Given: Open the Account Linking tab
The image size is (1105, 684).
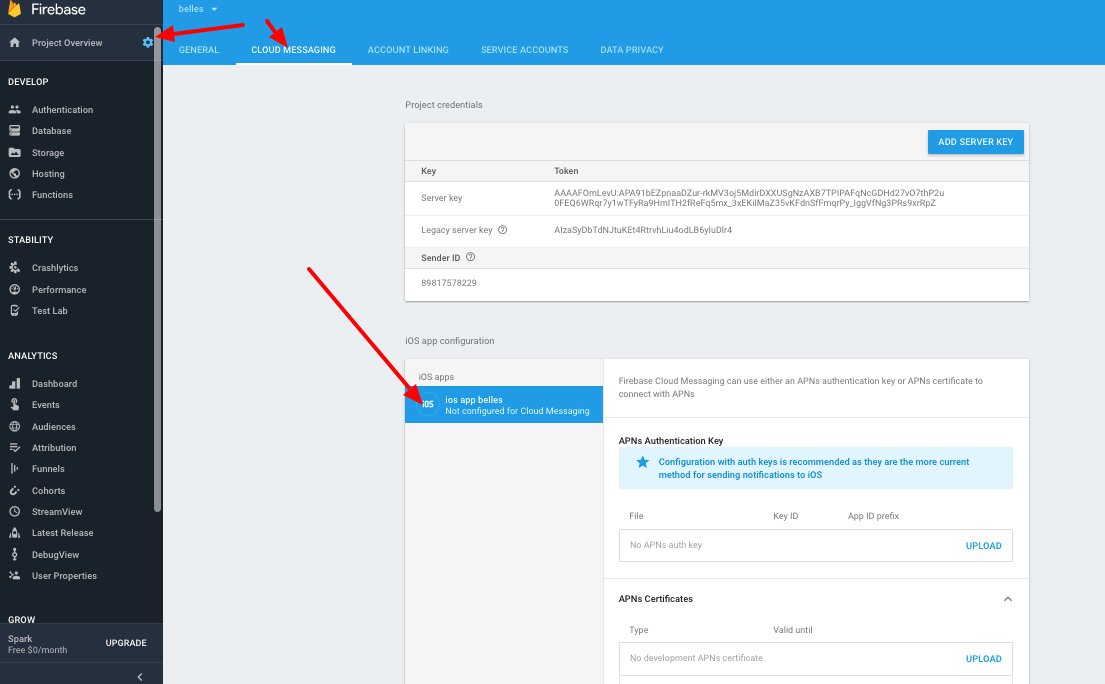Looking at the screenshot, I should (x=408, y=50).
